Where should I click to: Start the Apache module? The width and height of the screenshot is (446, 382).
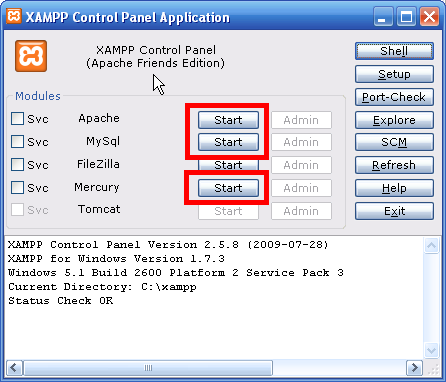coord(228,120)
